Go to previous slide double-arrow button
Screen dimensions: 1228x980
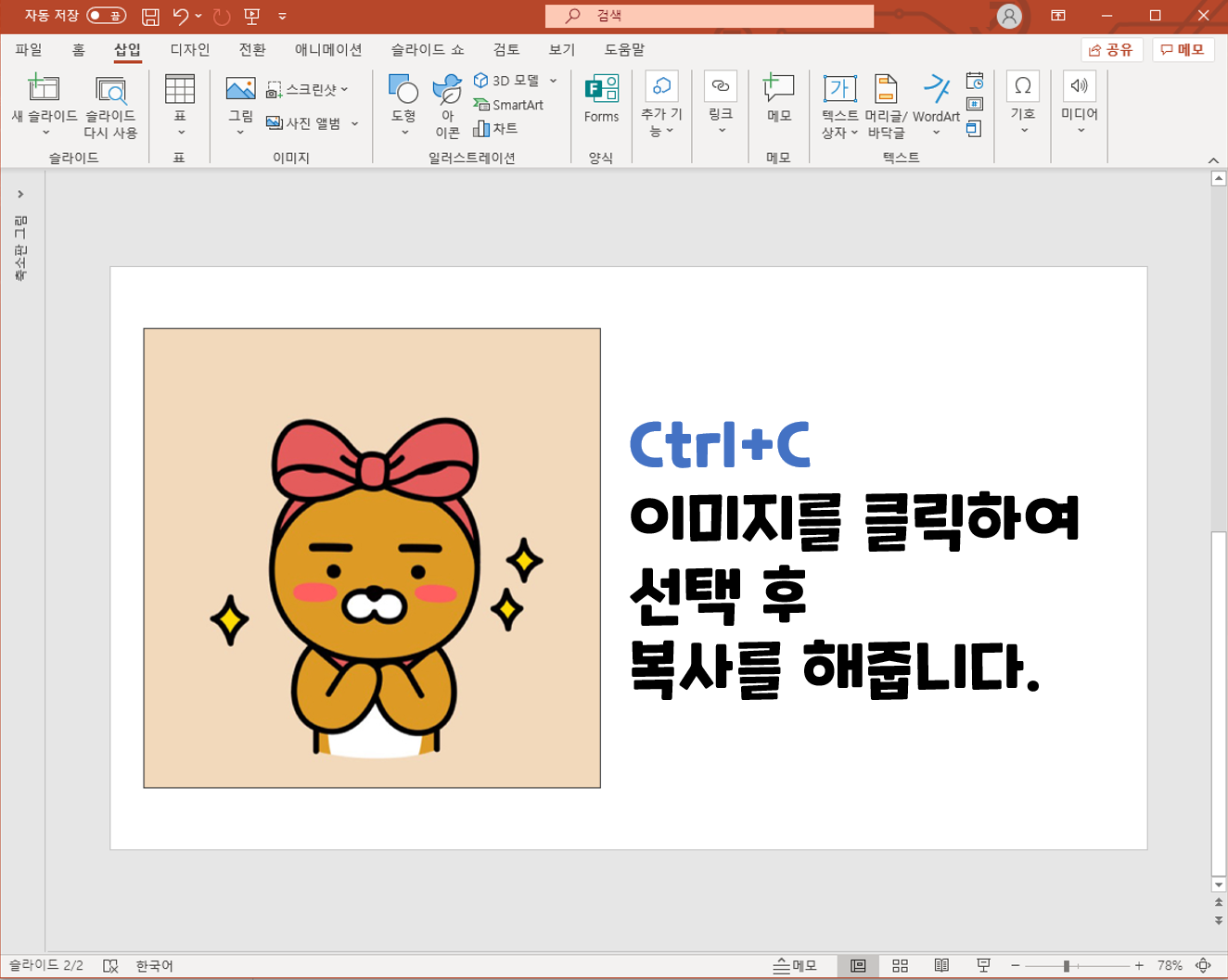(x=1219, y=902)
